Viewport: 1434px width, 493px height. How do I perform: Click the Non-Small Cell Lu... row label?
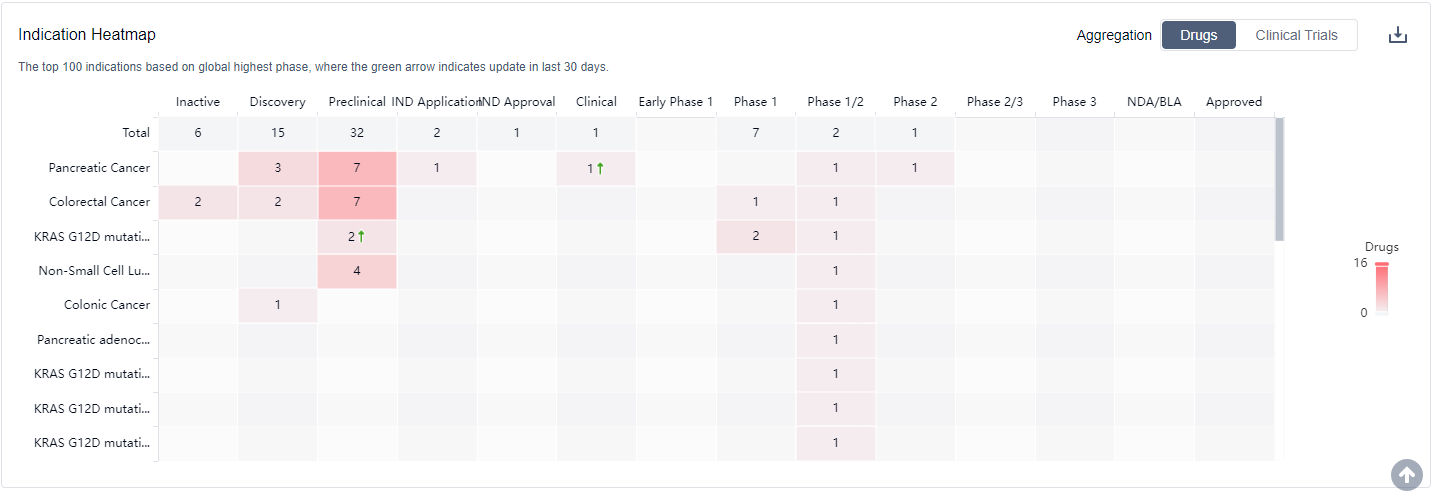94,270
